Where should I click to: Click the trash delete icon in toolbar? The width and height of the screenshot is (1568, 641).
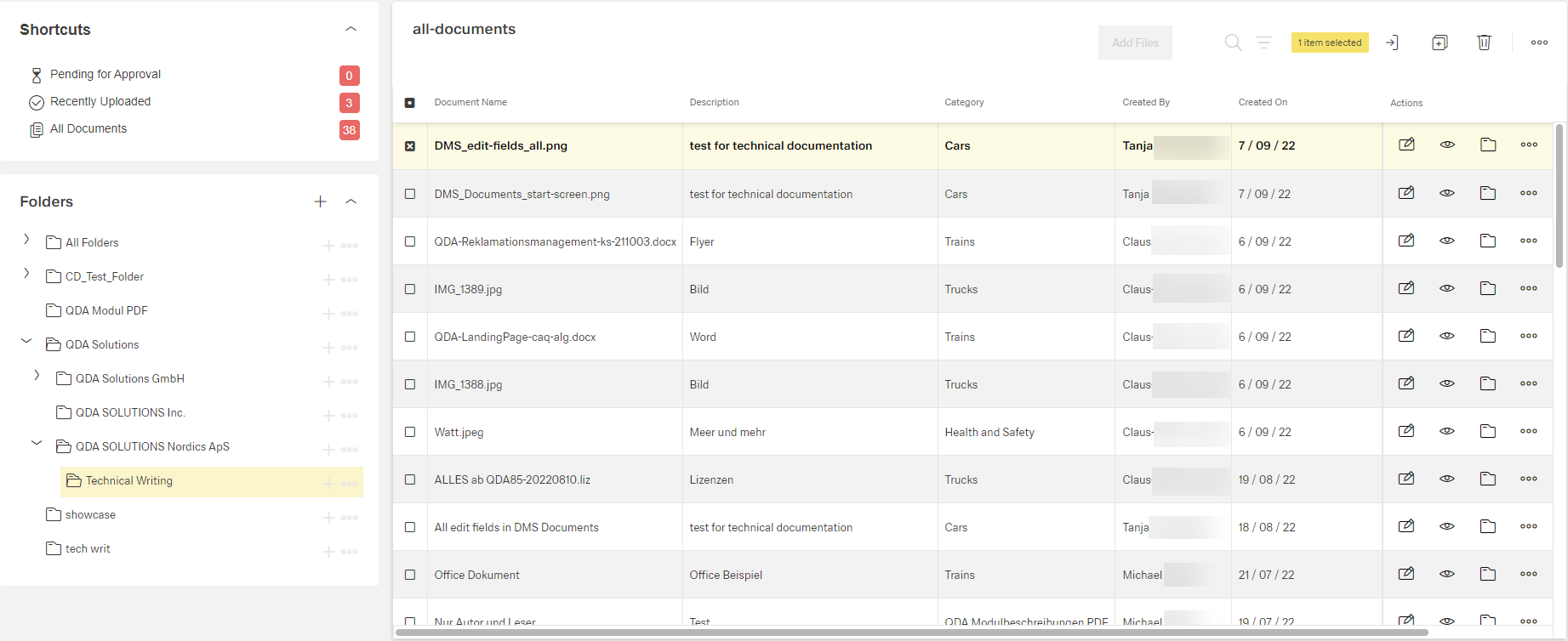click(1484, 43)
